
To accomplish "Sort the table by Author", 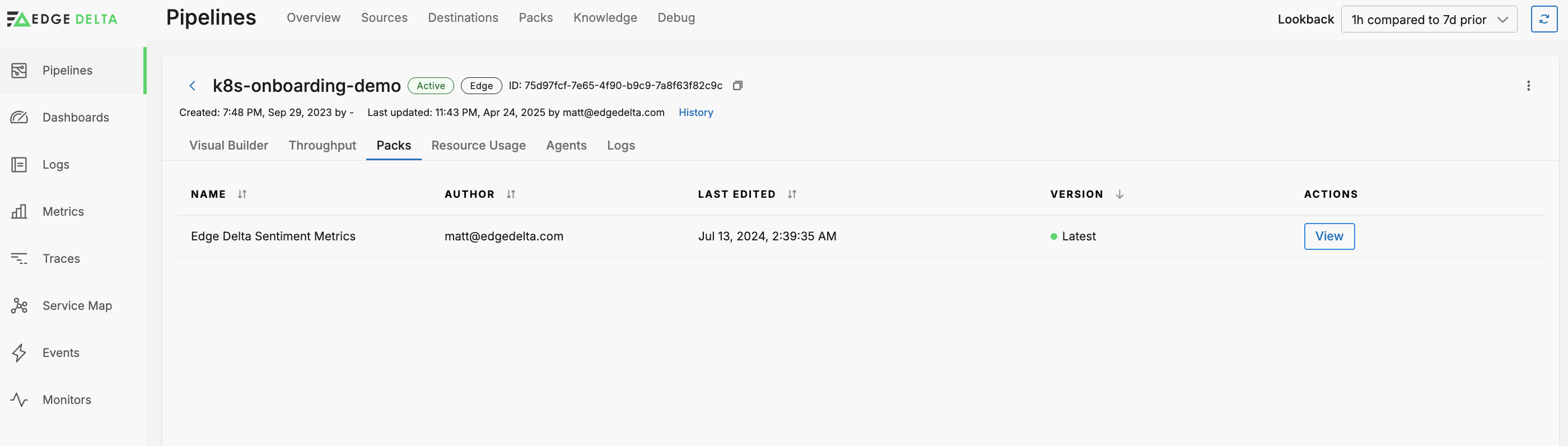I will point(511,194).
